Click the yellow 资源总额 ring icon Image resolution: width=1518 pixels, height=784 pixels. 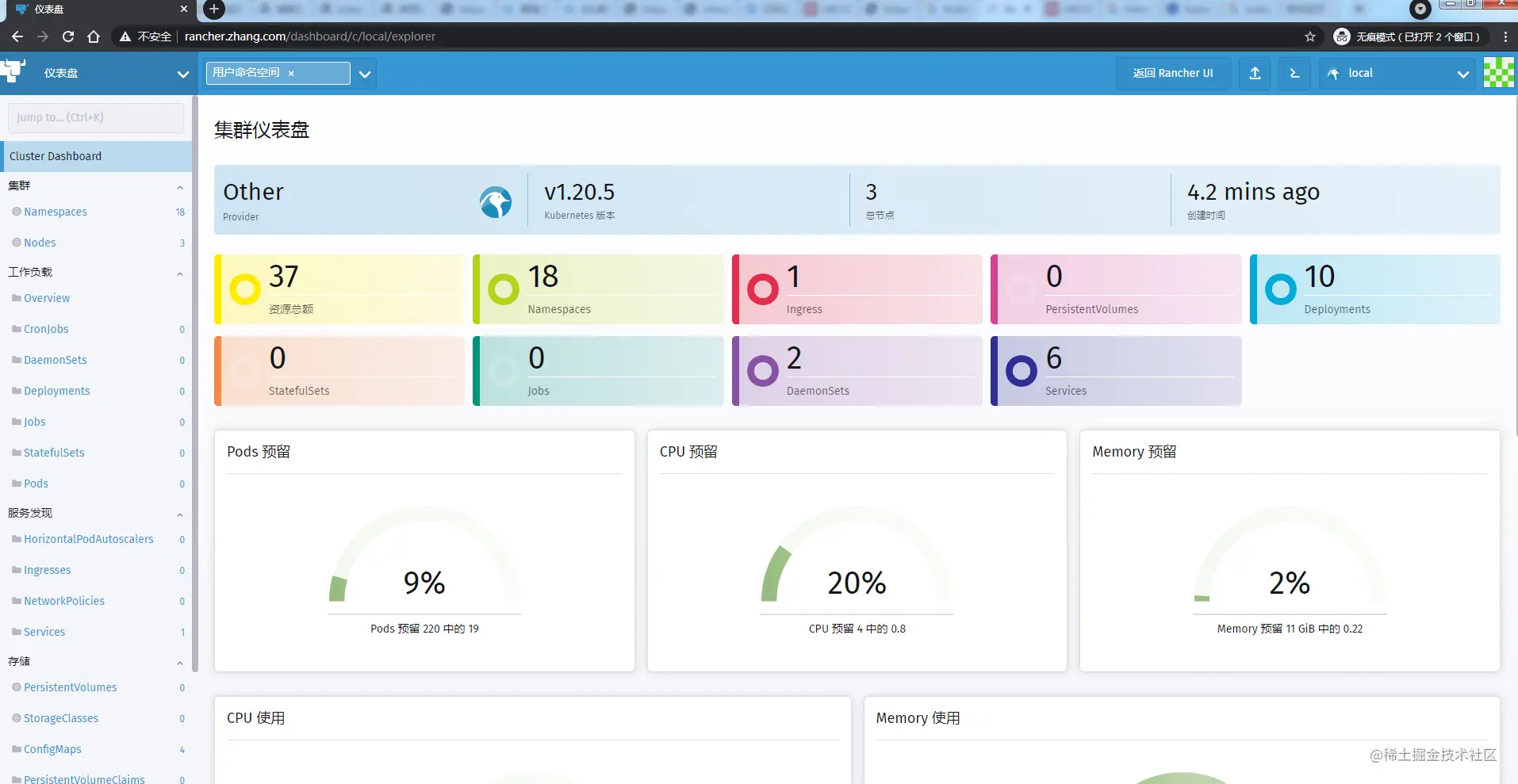coord(245,289)
